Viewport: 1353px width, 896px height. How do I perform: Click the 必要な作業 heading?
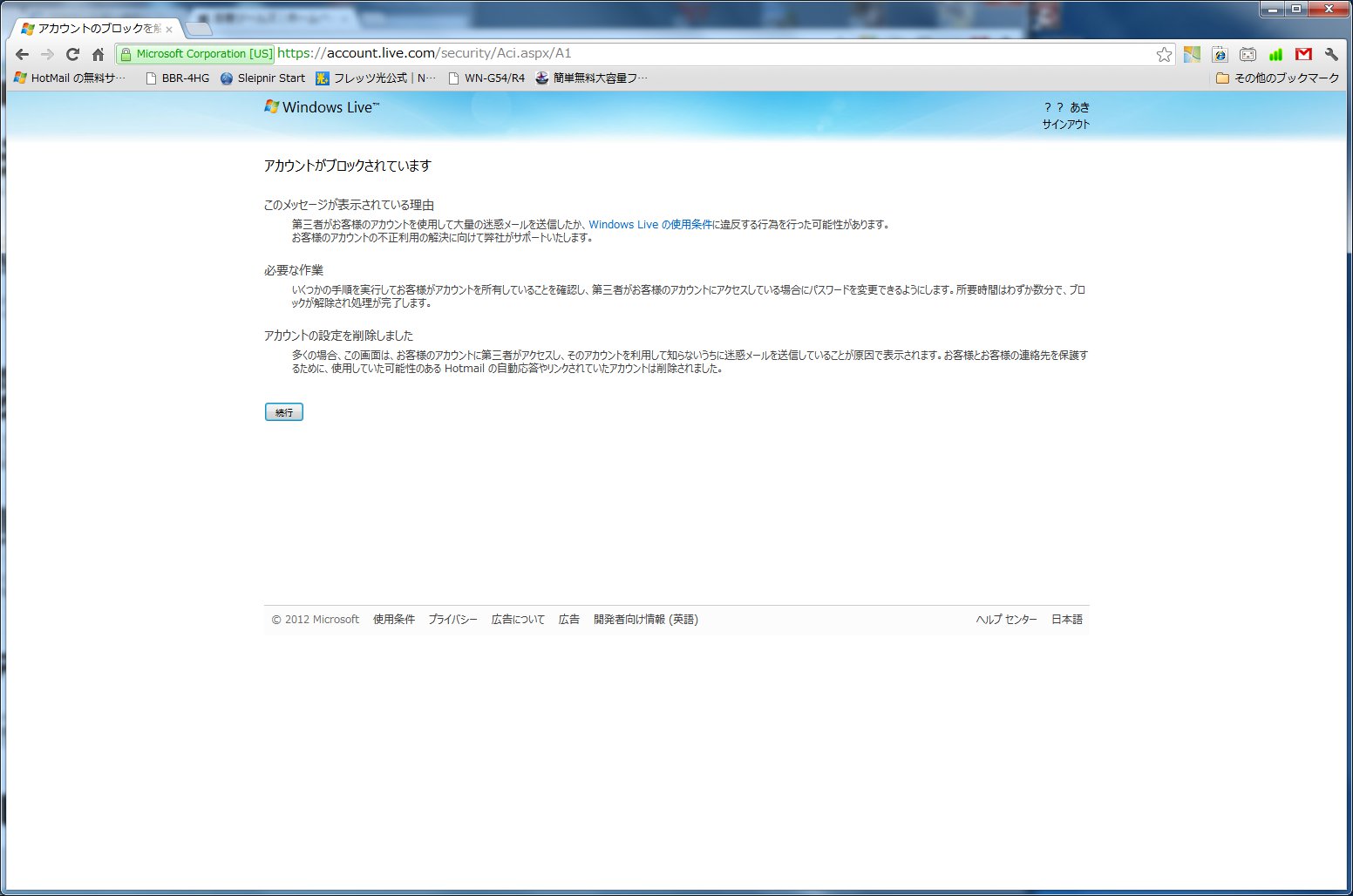click(294, 270)
